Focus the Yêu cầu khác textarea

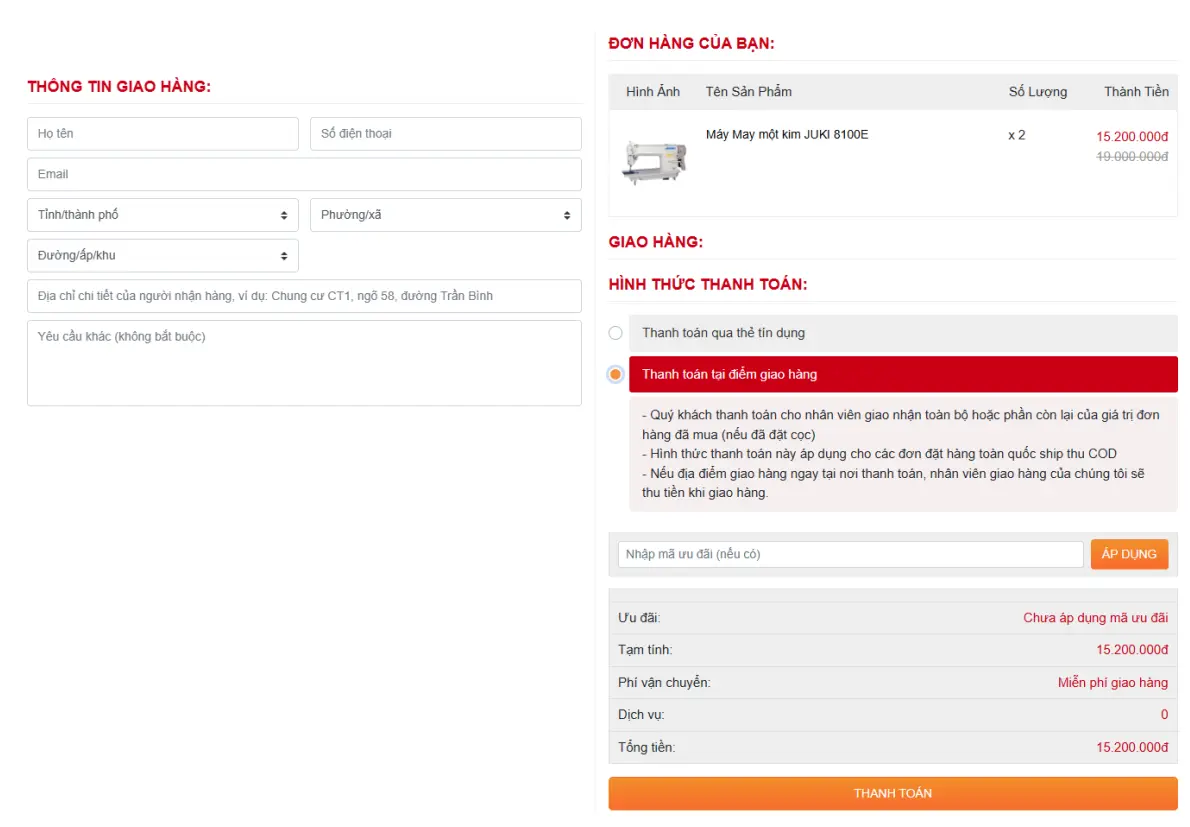pos(304,362)
